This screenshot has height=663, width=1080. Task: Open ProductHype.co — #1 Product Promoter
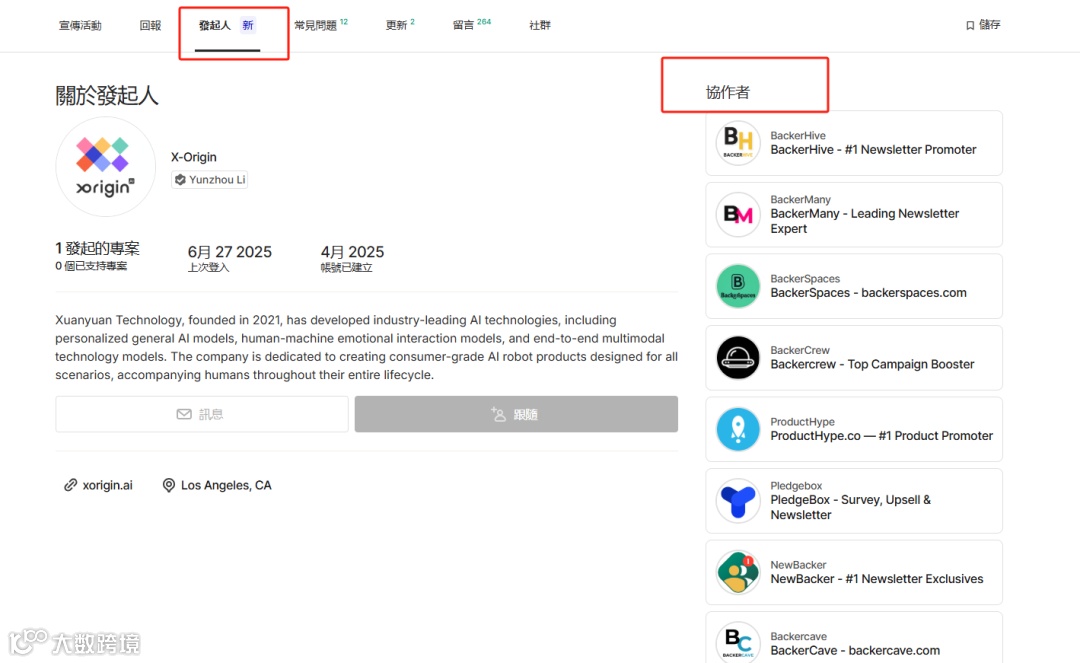click(x=882, y=436)
